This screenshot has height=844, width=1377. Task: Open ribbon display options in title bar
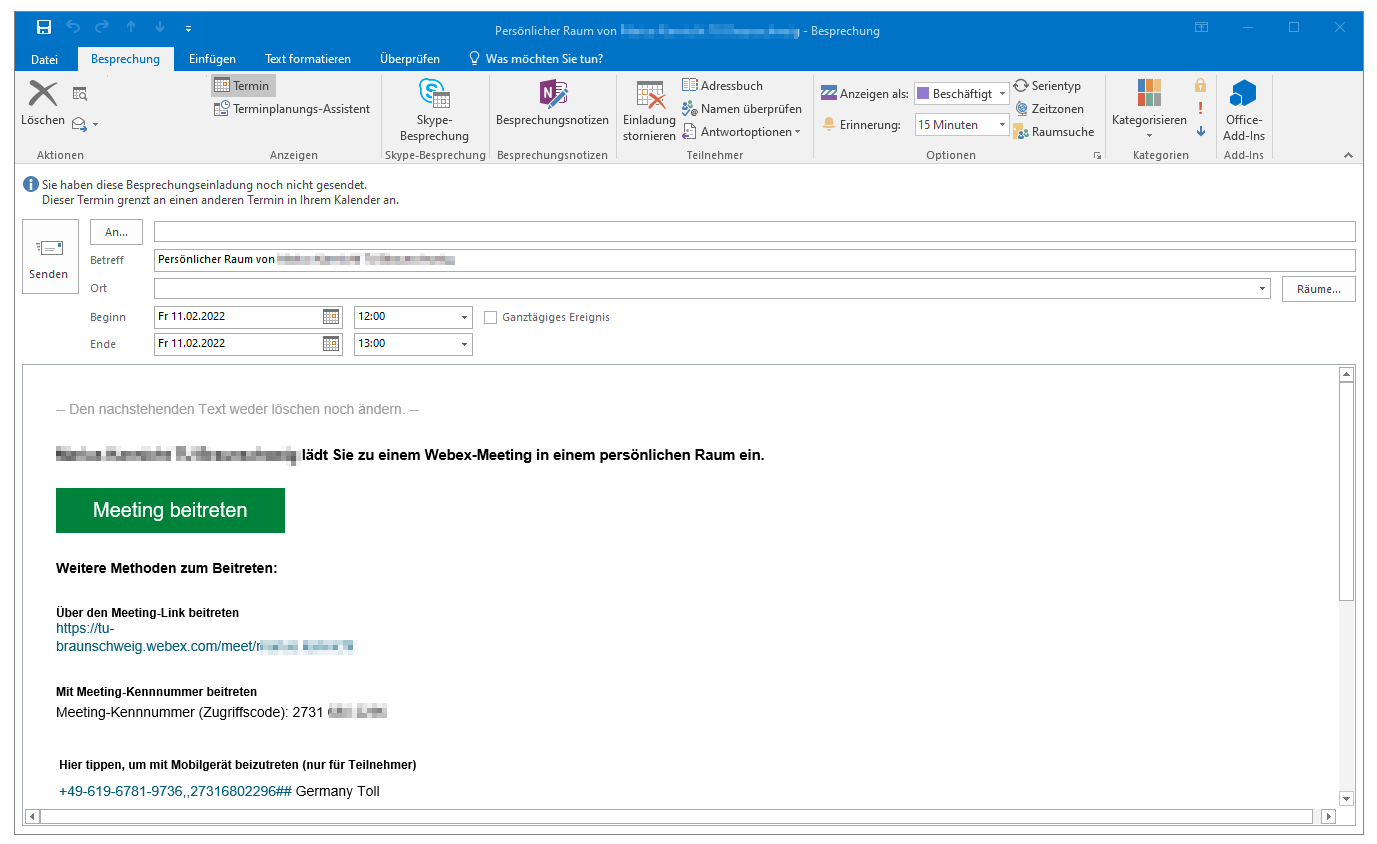coord(1202,28)
